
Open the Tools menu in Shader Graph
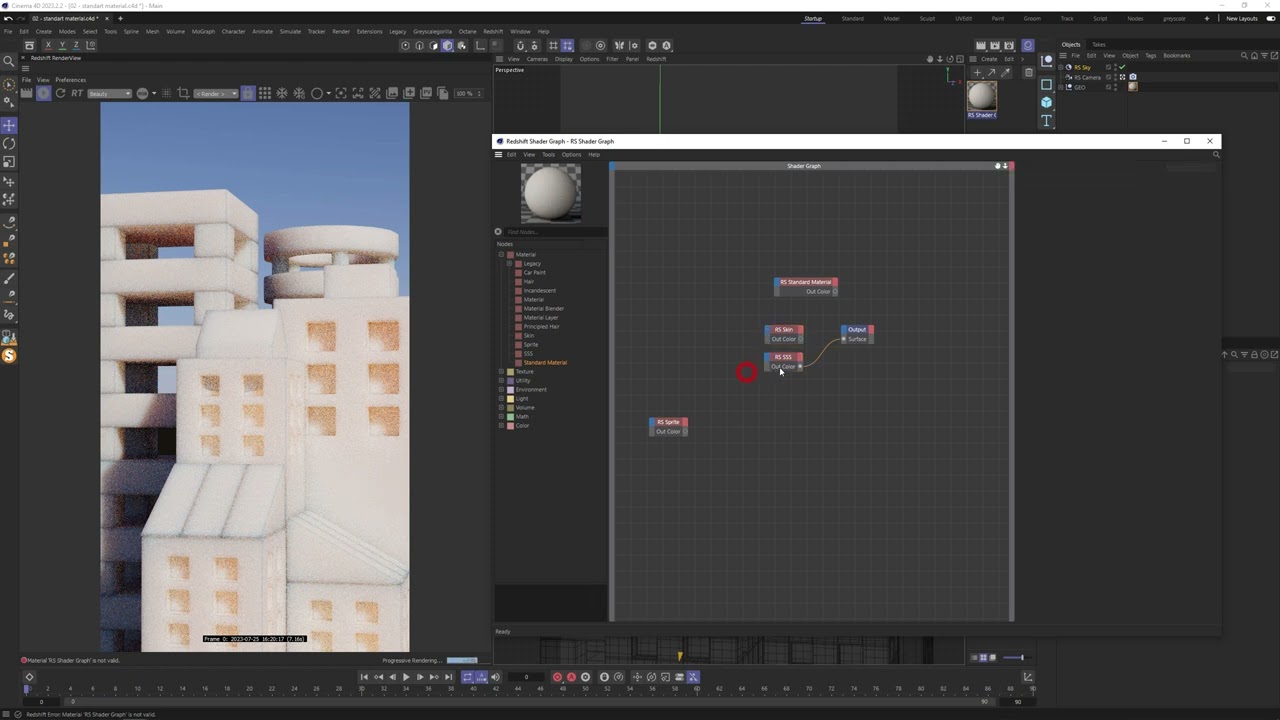click(x=548, y=154)
